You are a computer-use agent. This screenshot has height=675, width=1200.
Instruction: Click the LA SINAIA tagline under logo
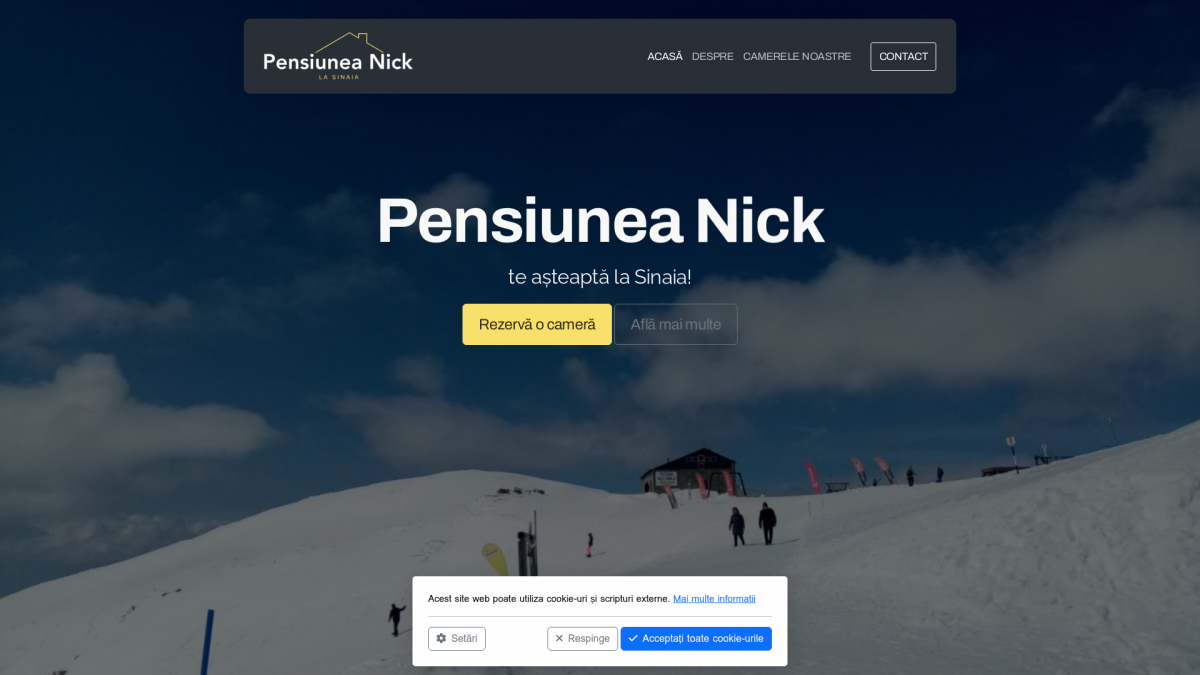(338, 77)
